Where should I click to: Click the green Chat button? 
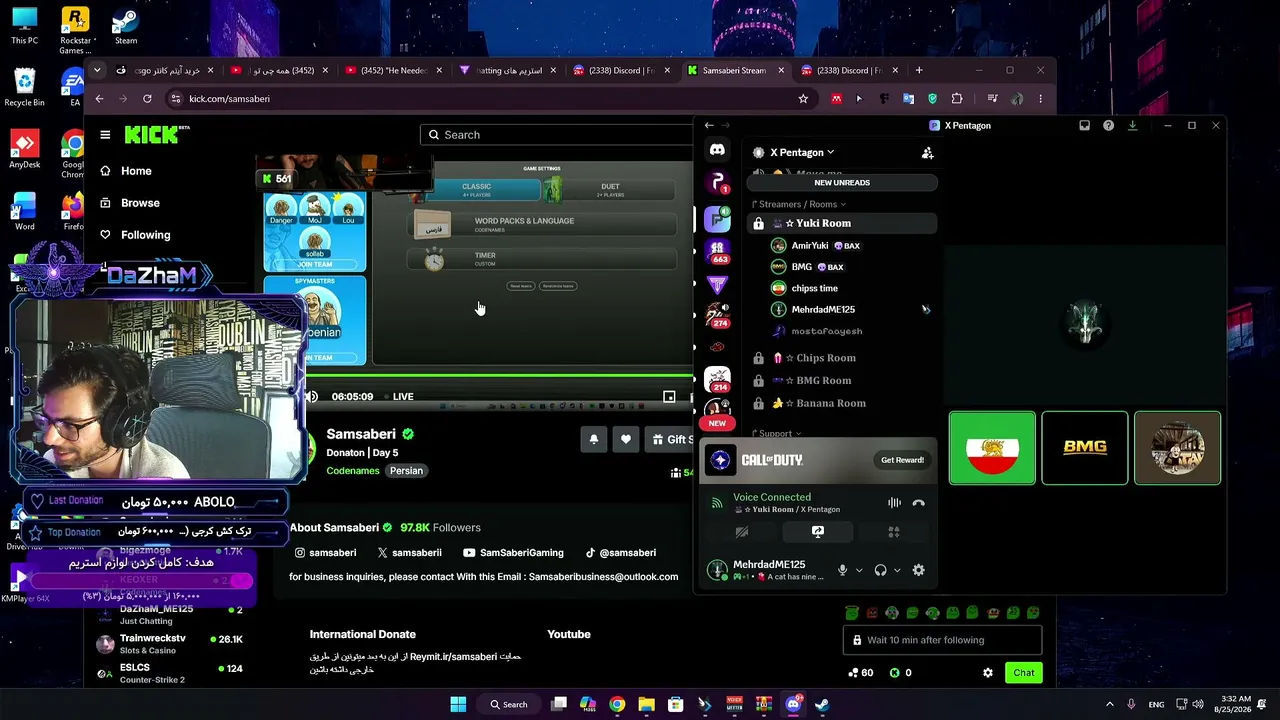coord(1023,673)
